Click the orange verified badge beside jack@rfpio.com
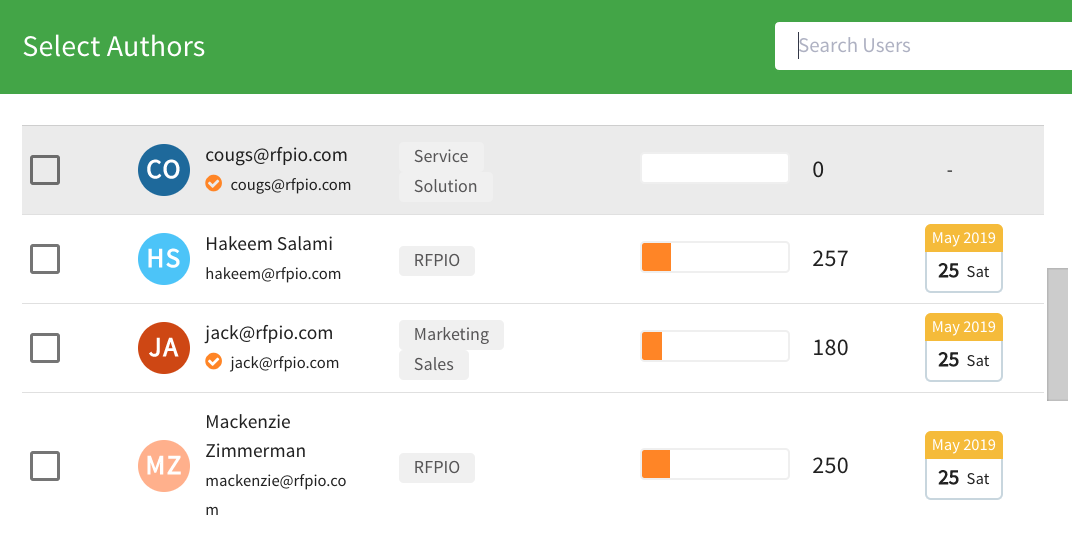This screenshot has height=533, width=1072. pyautogui.click(x=214, y=361)
